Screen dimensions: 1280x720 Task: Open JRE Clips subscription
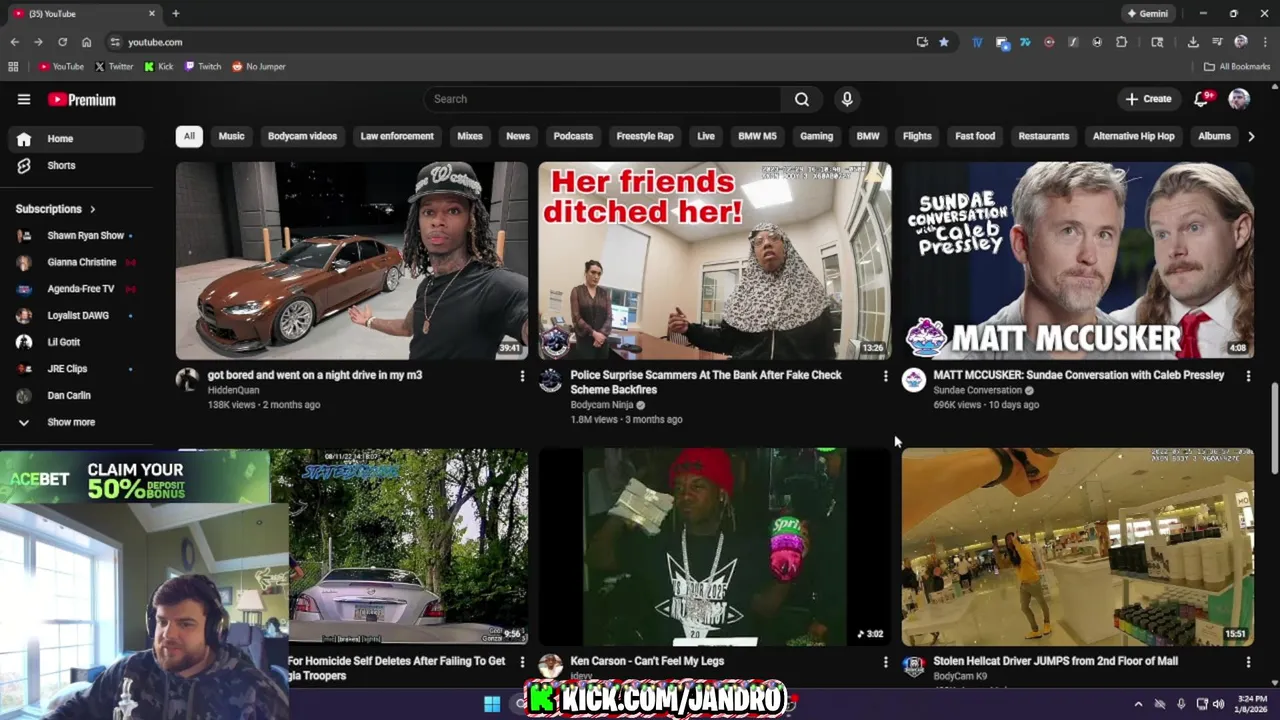click(76, 369)
